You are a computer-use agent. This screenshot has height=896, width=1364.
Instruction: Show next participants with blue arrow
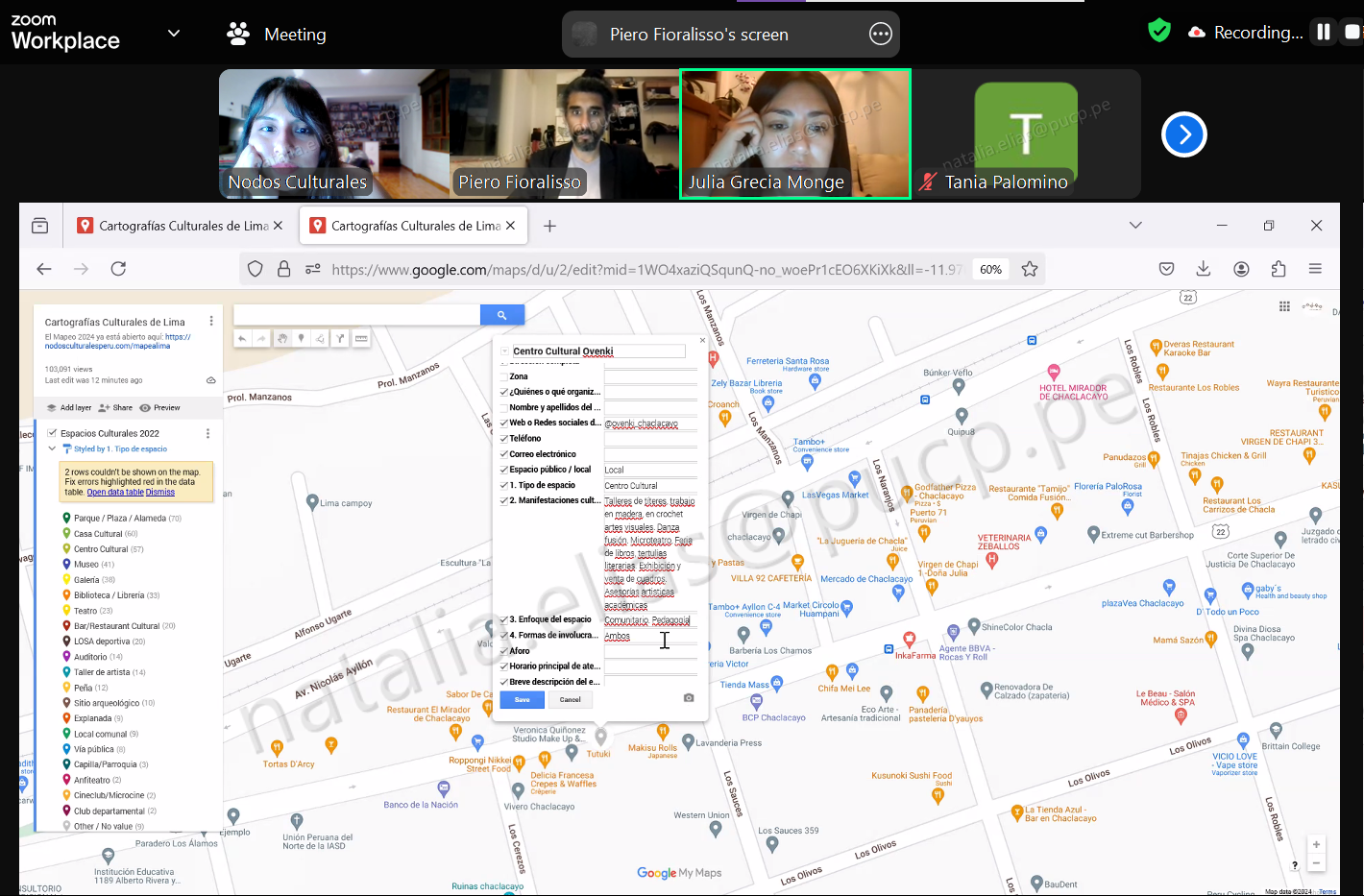point(1184,134)
